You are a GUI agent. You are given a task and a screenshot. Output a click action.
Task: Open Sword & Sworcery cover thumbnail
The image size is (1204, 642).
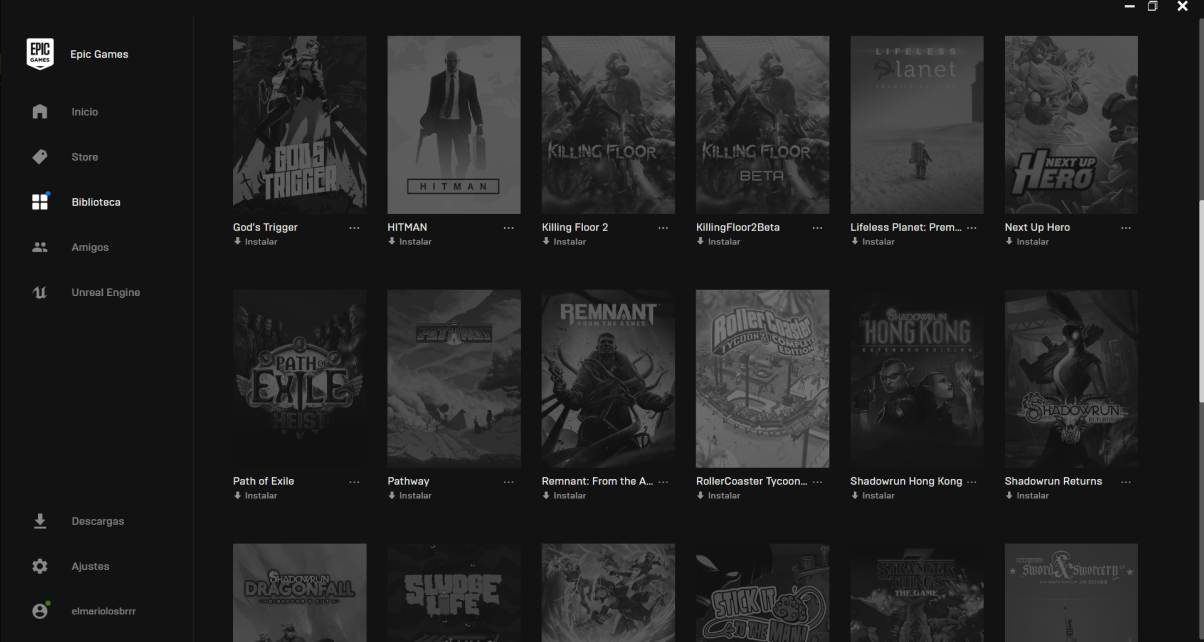(x=1071, y=593)
